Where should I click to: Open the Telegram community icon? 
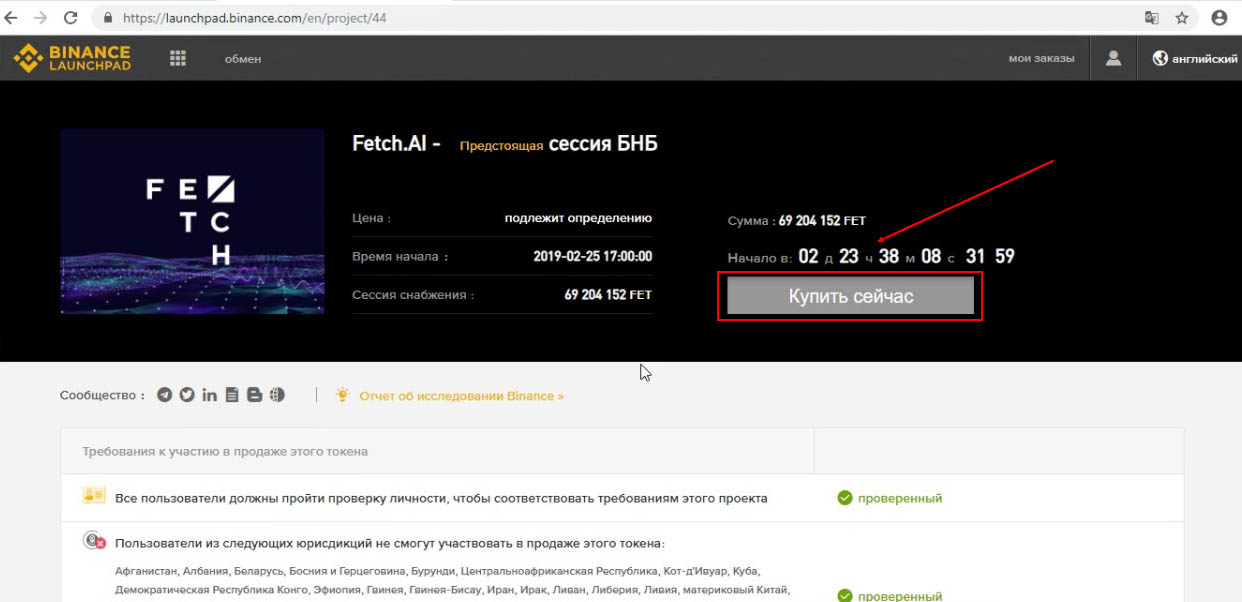(165, 395)
